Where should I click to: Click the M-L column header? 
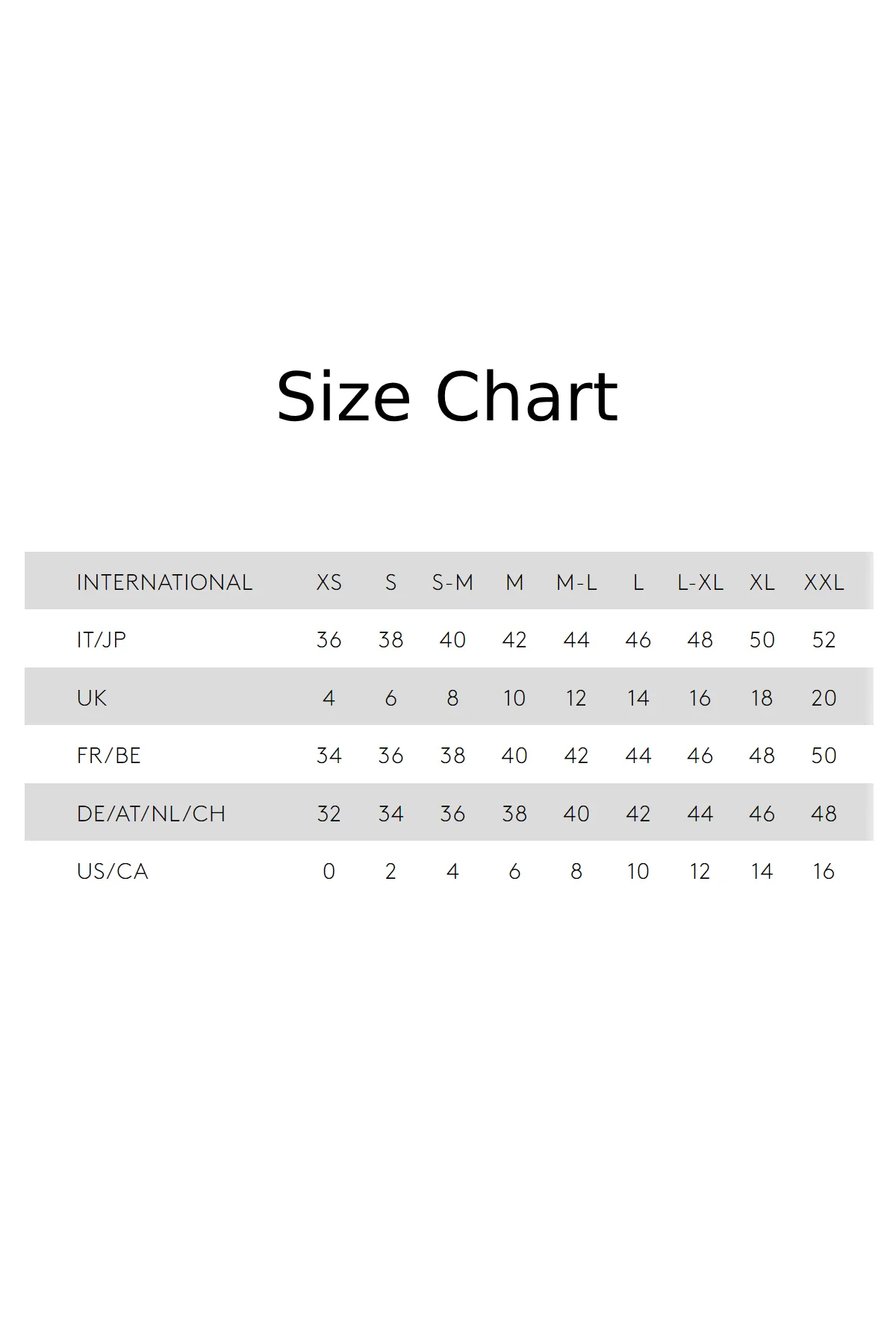[576, 582]
